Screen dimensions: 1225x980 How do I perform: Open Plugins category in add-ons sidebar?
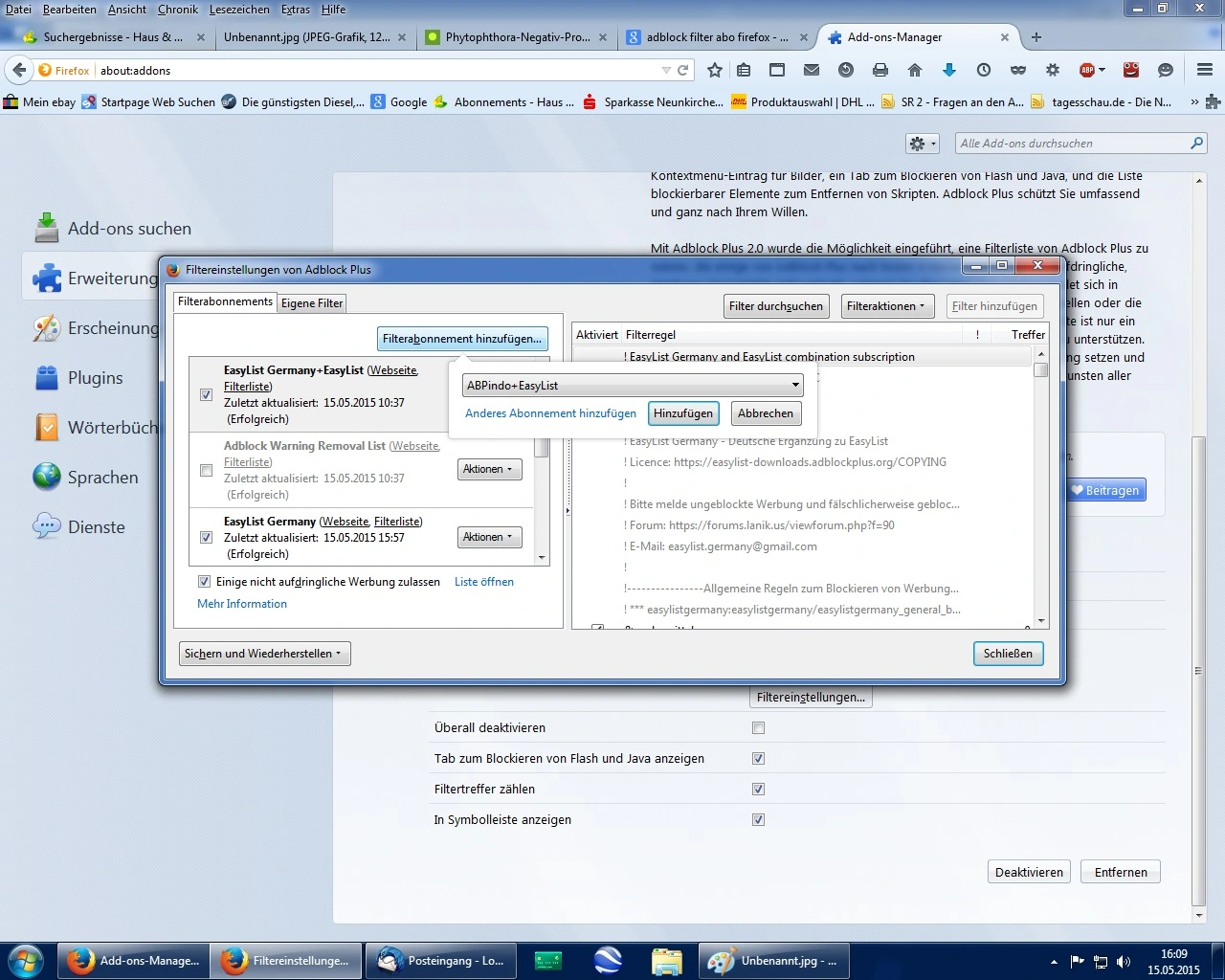coord(95,378)
